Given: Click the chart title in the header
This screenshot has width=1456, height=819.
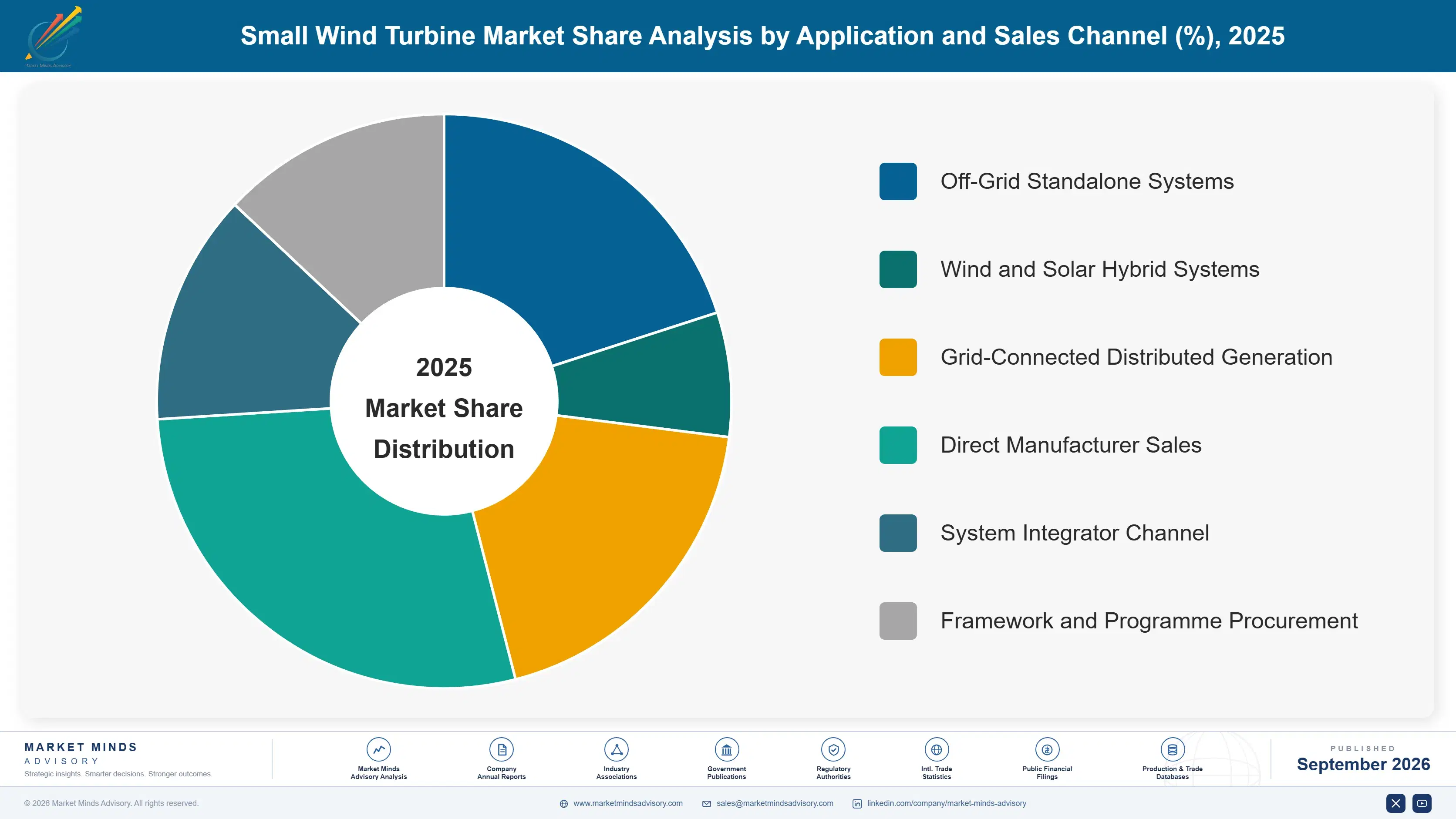Looking at the screenshot, I should (x=762, y=36).
